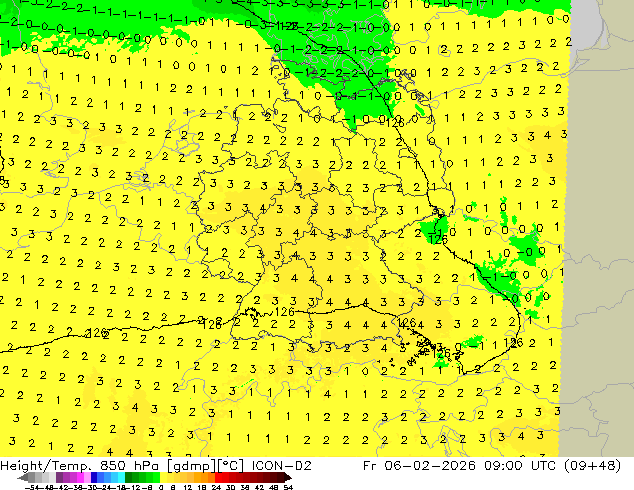Click the '[°C]' unit label in the title
Viewport: 634px width, 490px height.
click(x=231, y=466)
